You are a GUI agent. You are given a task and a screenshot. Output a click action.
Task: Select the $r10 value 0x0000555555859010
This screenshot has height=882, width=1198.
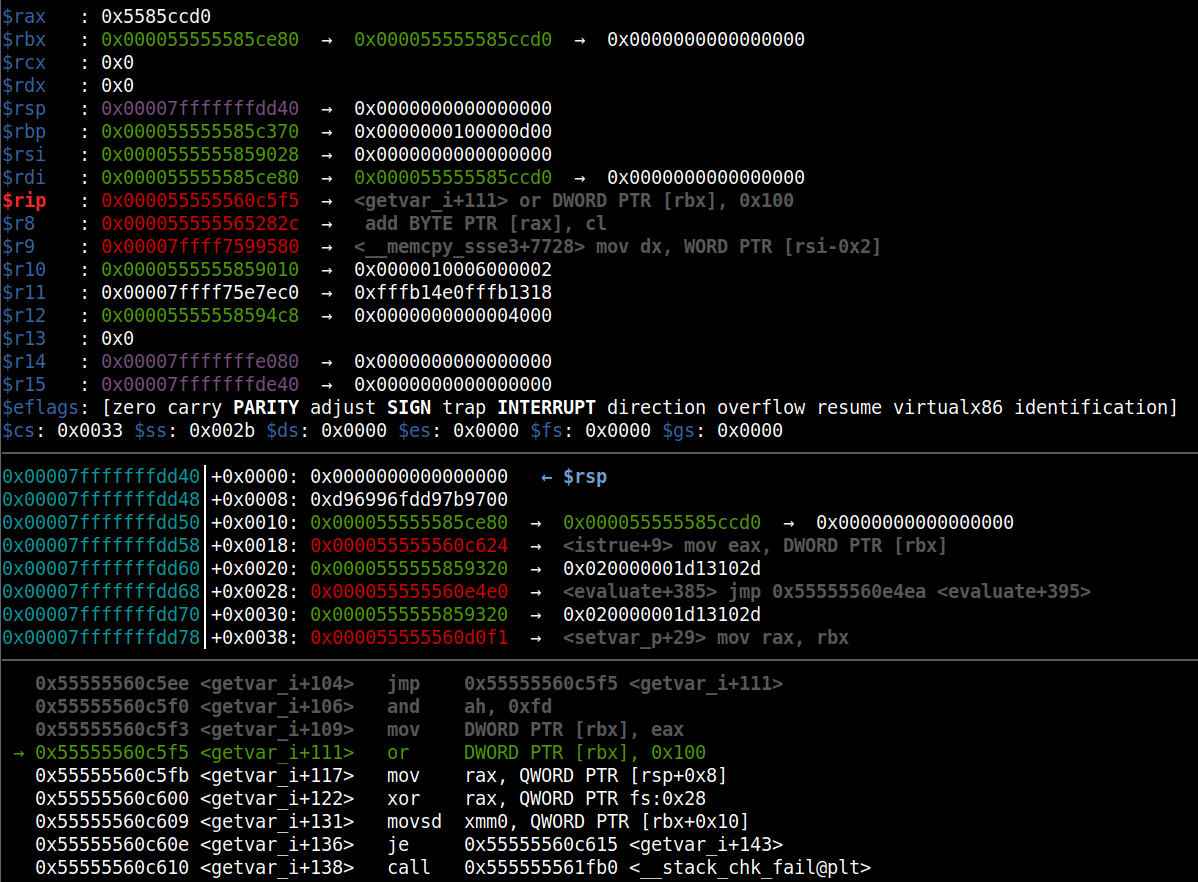(200, 269)
